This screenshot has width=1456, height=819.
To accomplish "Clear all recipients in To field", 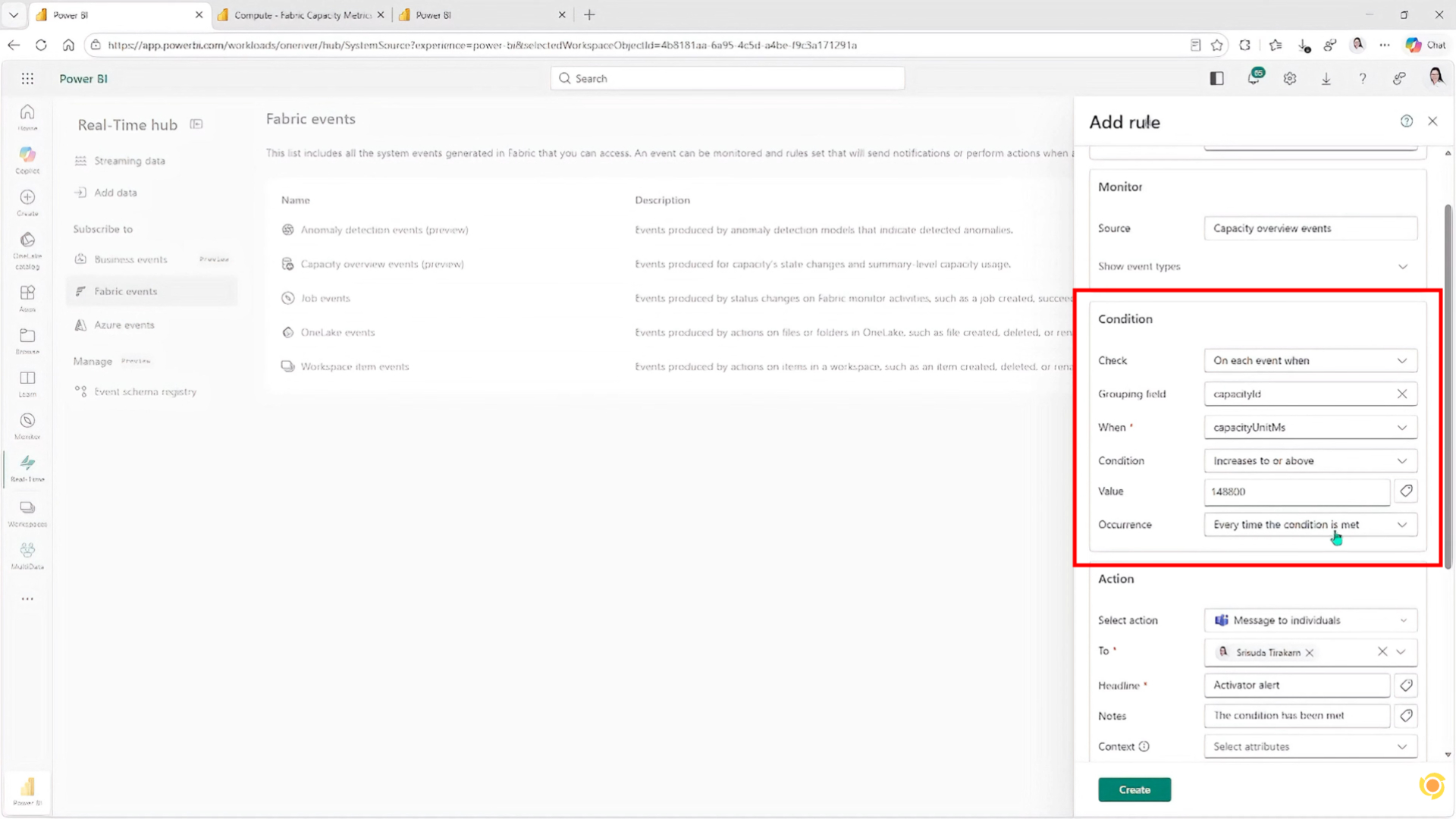I will pyautogui.click(x=1382, y=652).
